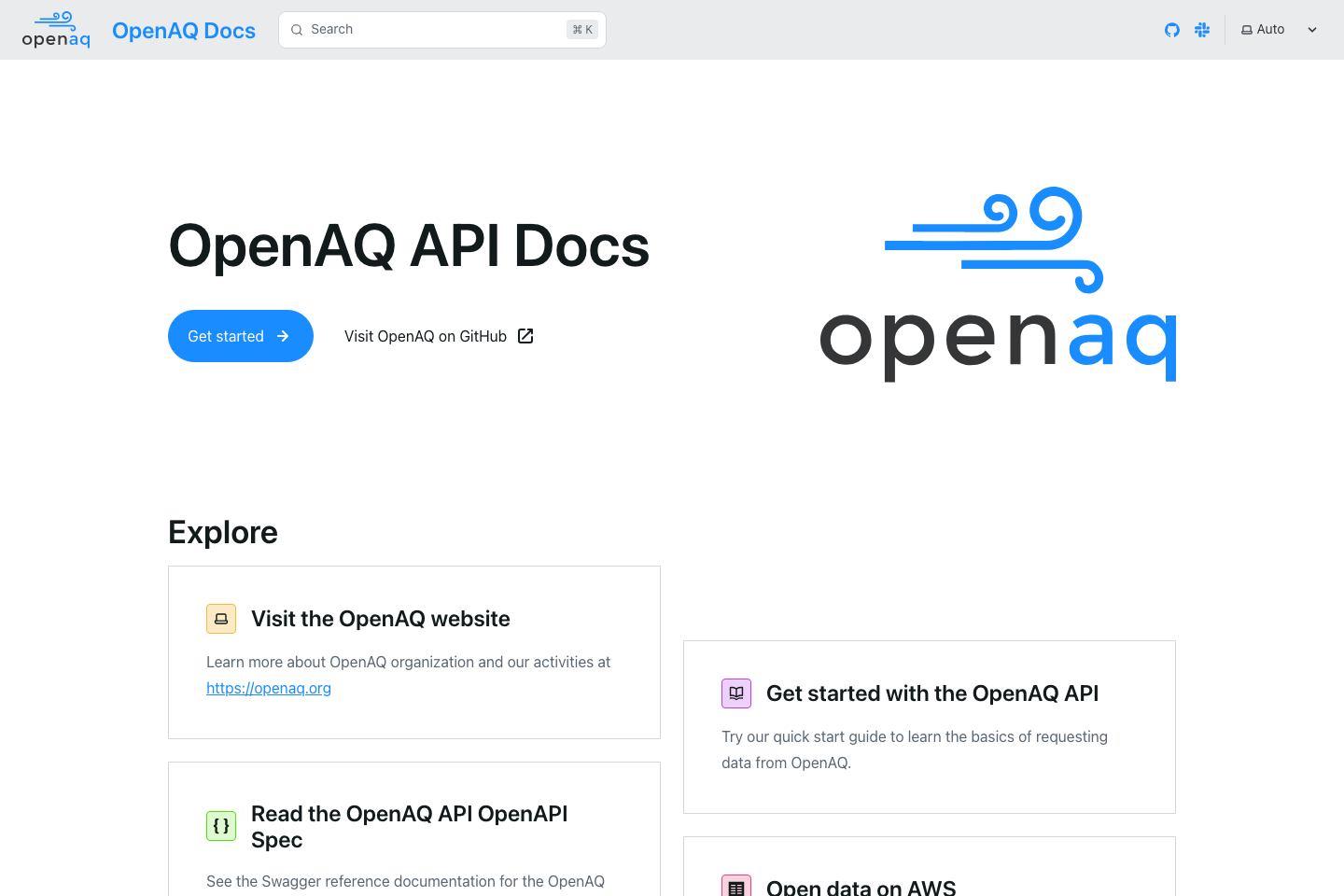Open the GitHub repository from the header icon
Viewport: 1344px width, 896px height.
(x=1171, y=29)
